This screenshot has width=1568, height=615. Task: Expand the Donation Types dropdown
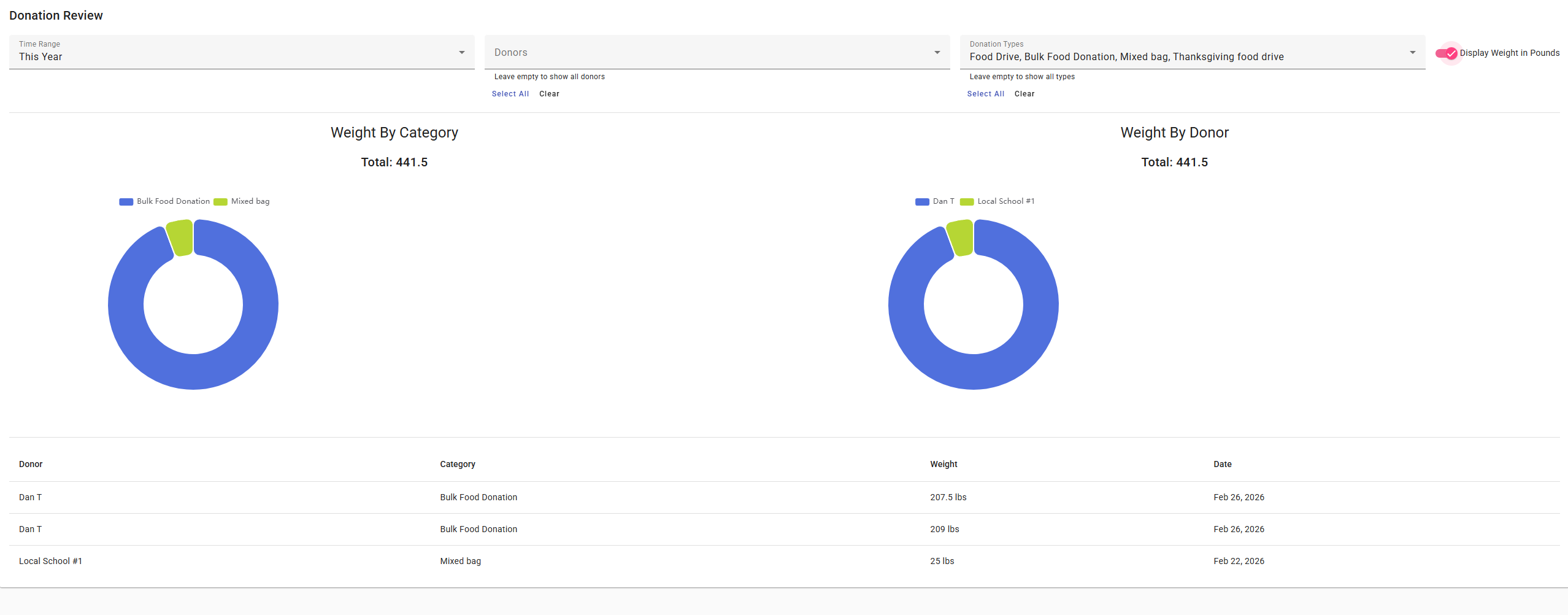pos(1412,52)
